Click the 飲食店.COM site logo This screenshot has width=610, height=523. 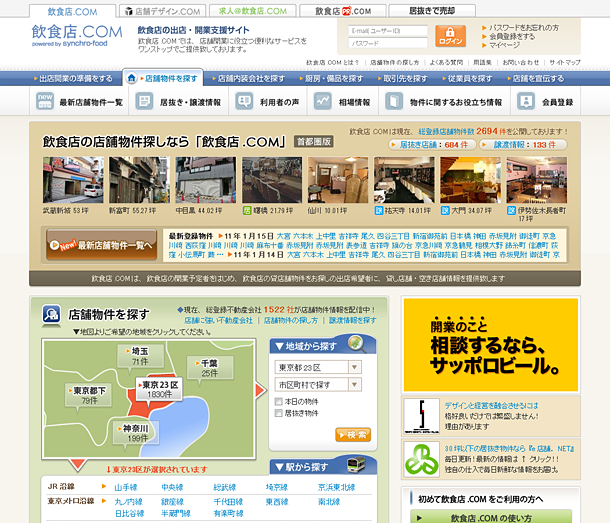point(77,35)
